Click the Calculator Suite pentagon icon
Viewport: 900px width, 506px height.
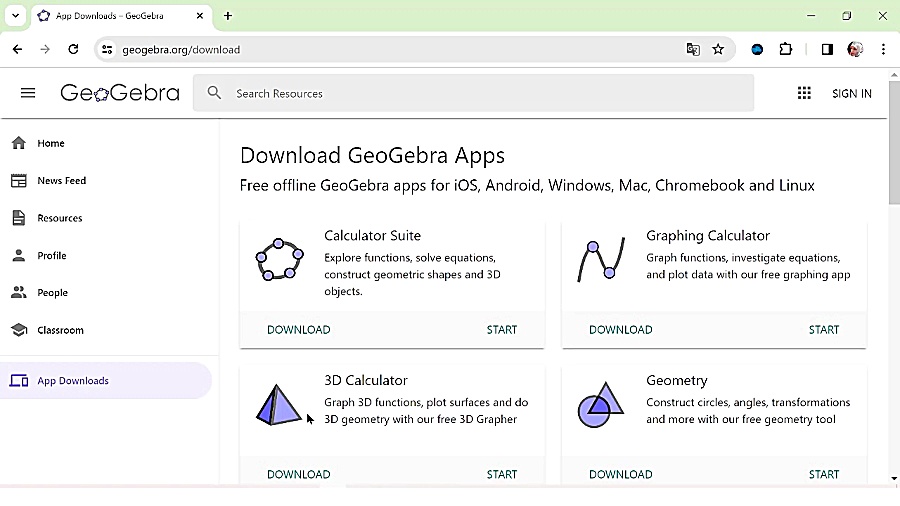click(280, 259)
